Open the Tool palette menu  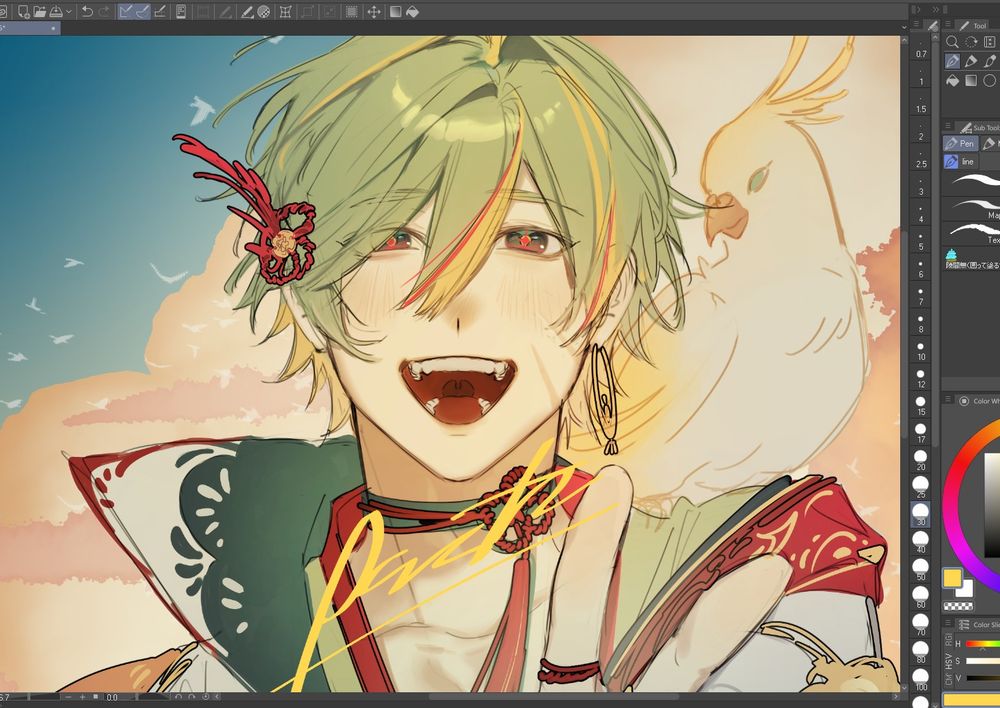point(948,24)
